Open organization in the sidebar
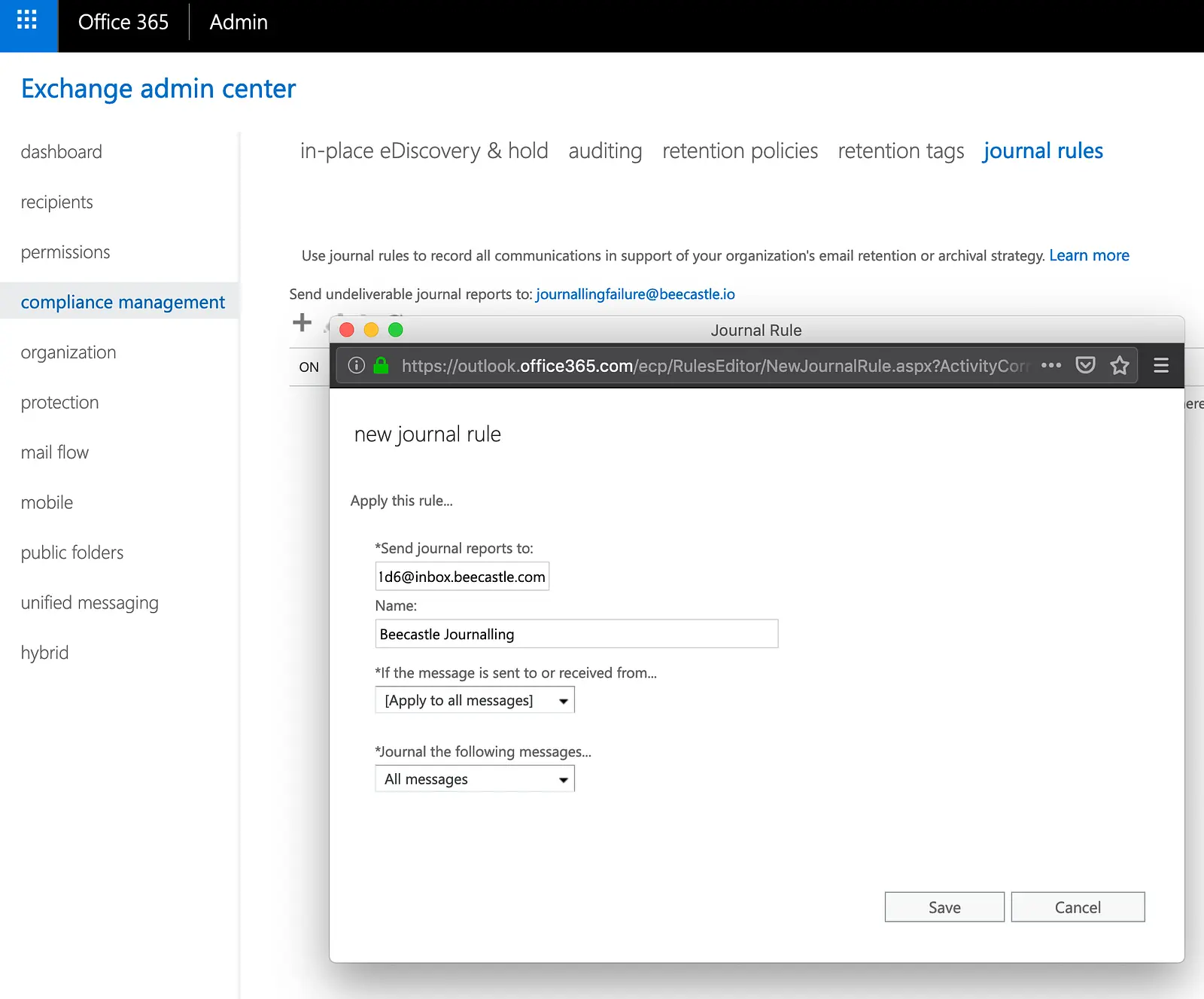Viewport: 1204px width, 999px height. pyautogui.click(x=68, y=352)
